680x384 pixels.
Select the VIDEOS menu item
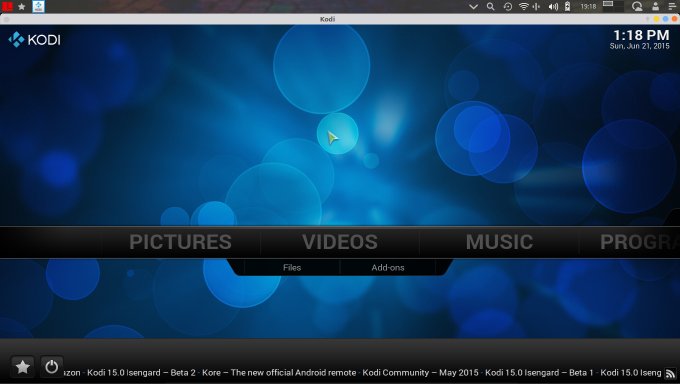click(x=340, y=242)
